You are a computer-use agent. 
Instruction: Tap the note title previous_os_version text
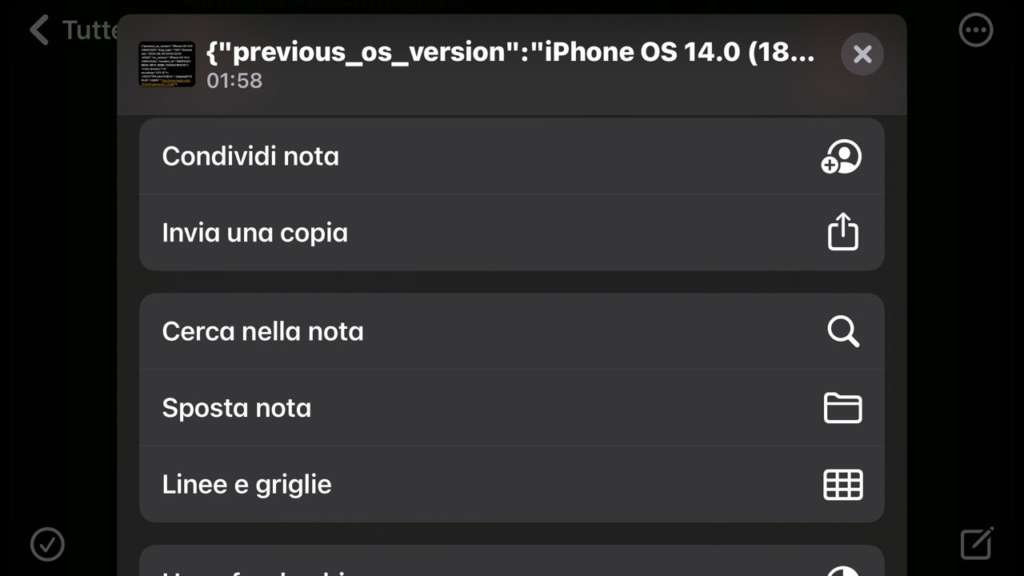511,52
